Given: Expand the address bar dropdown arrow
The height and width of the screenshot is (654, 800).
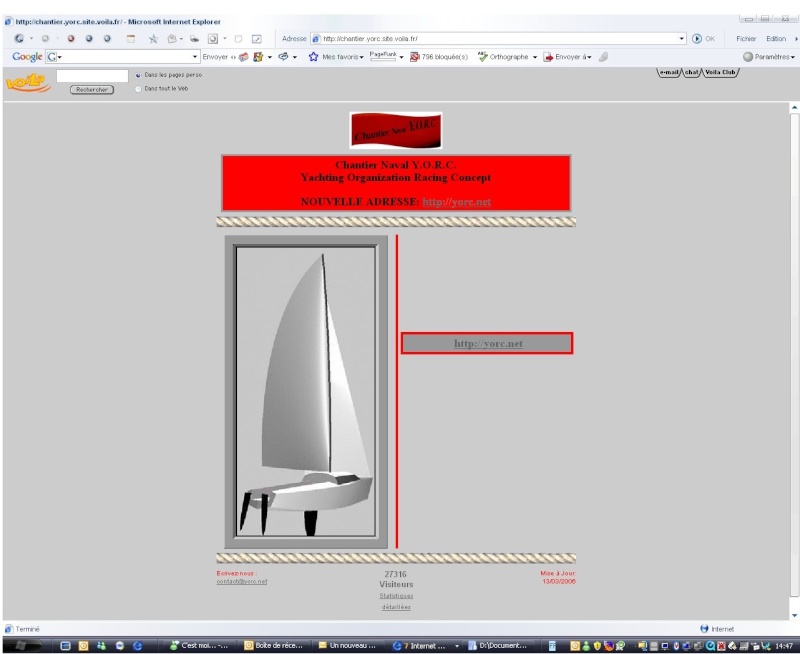Looking at the screenshot, I should tap(682, 39).
